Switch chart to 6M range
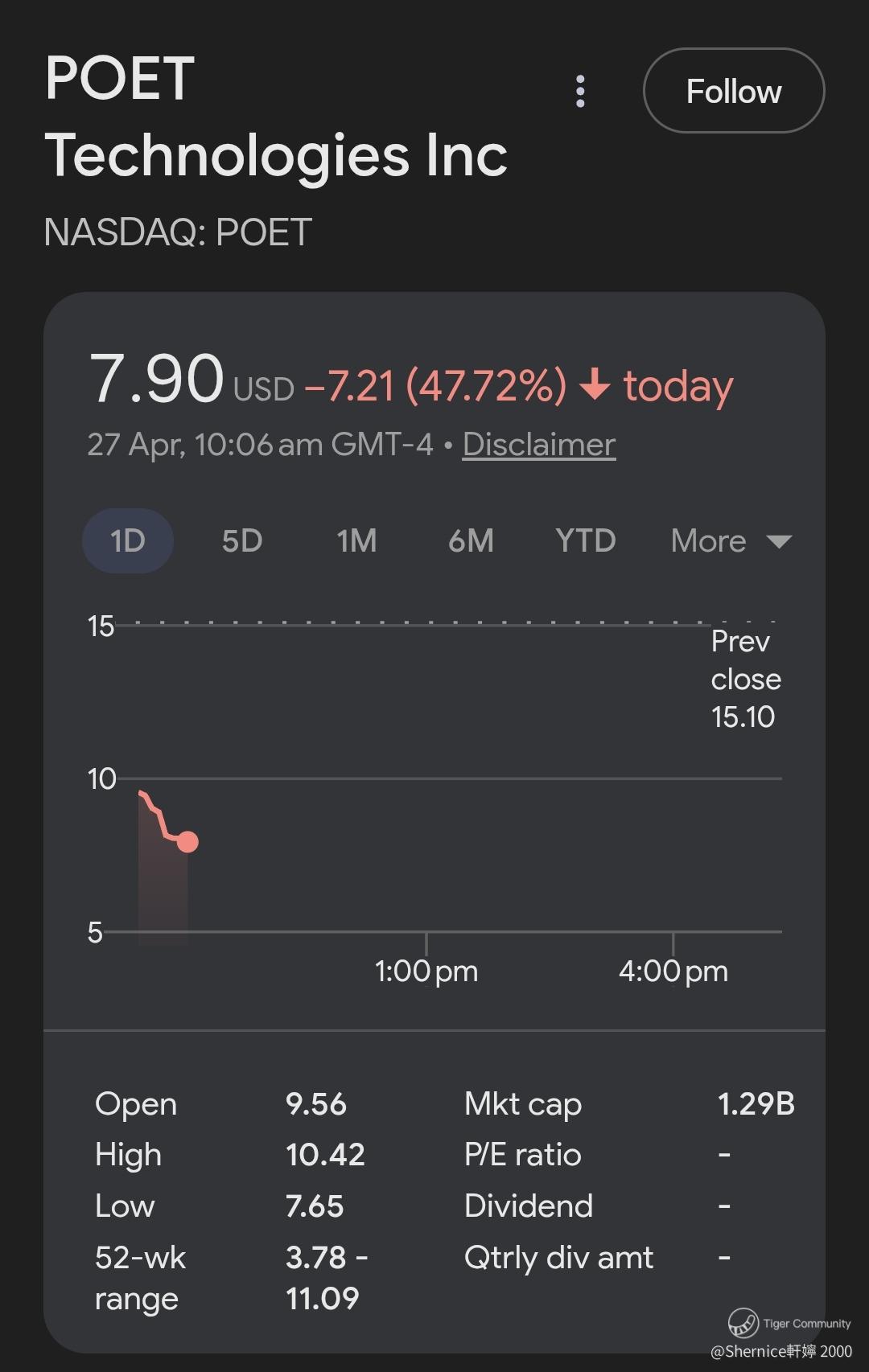This screenshot has width=869, height=1372. point(471,540)
